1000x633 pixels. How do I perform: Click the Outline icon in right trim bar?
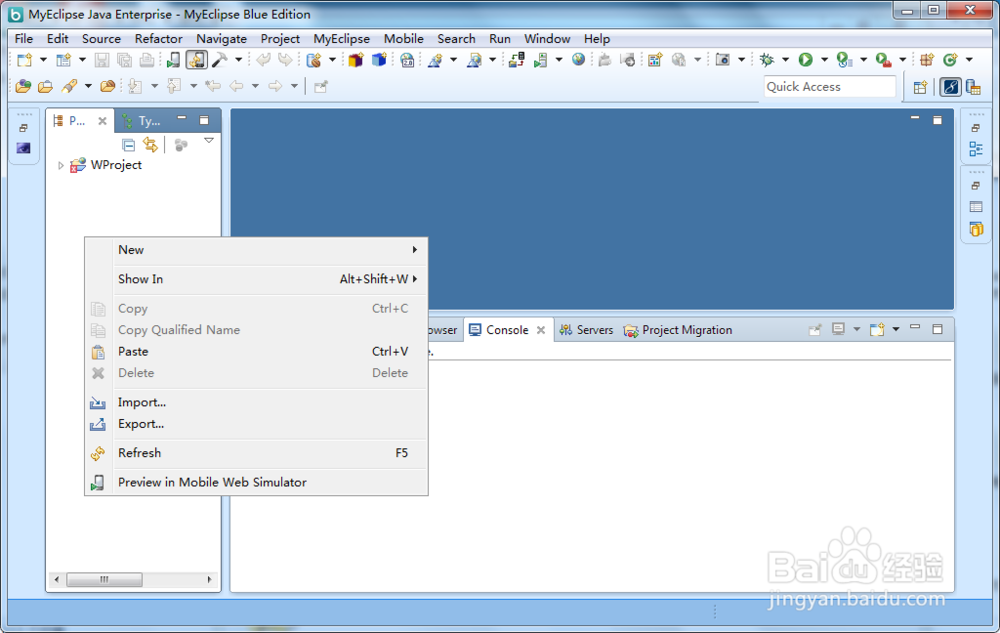(976, 149)
